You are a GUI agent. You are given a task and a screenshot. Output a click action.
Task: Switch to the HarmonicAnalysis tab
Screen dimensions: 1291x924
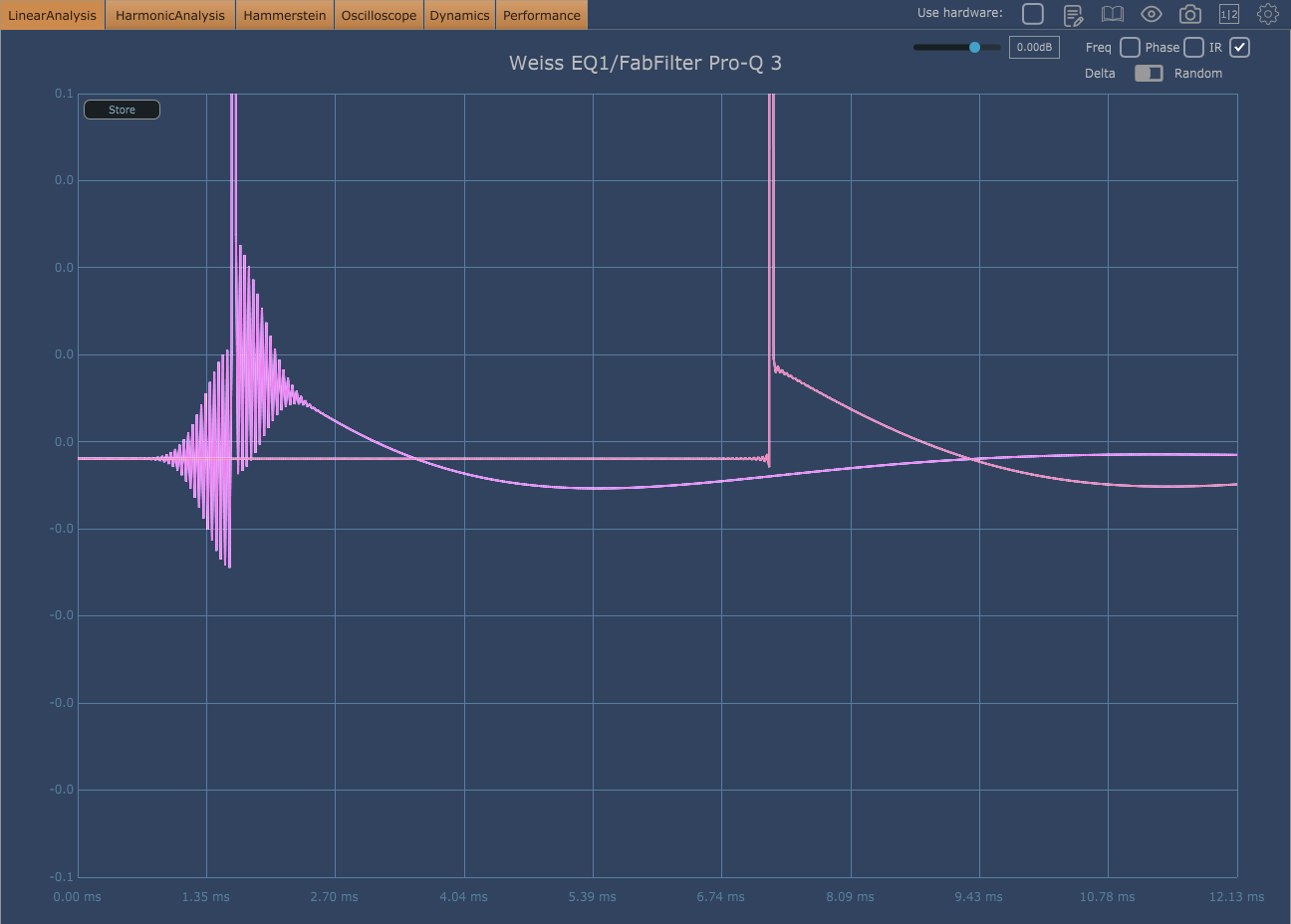coord(170,15)
